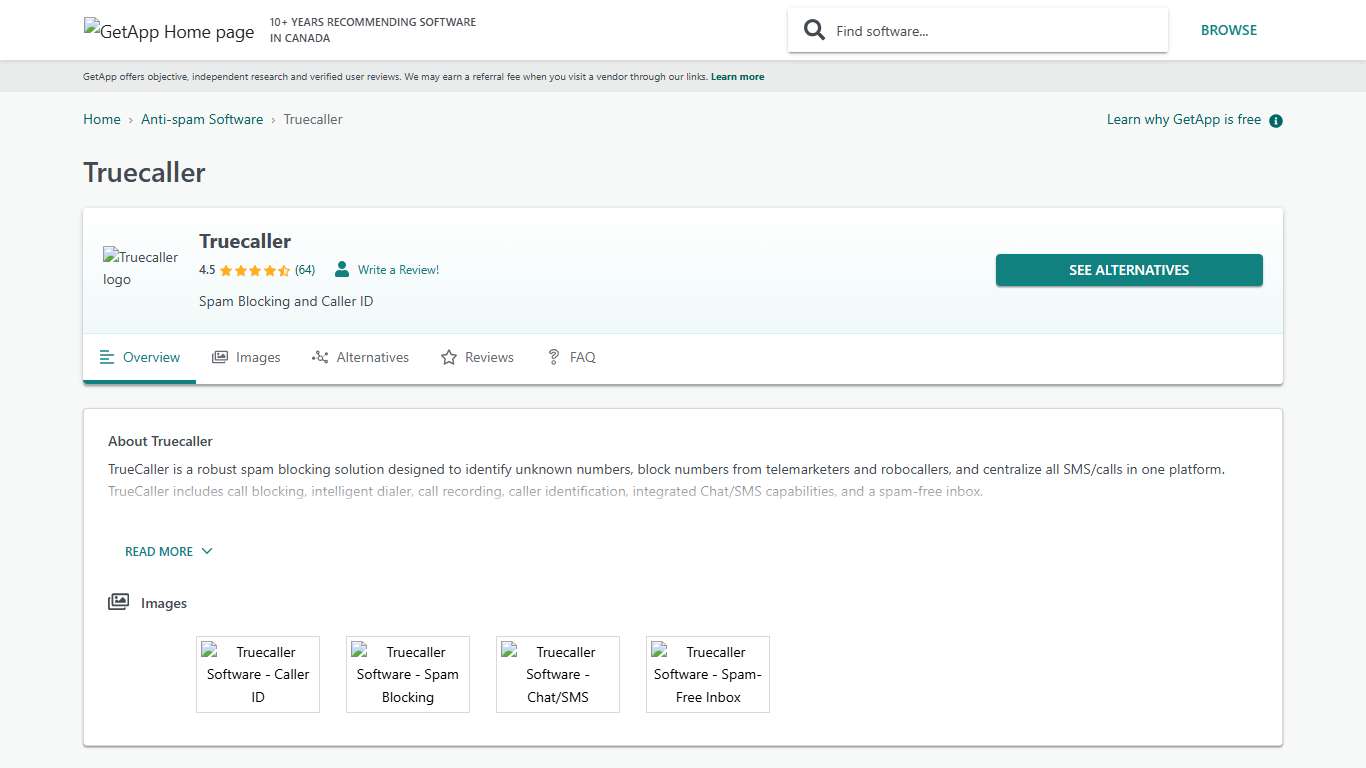Viewport: 1366px width, 768px height.
Task: Open the Caller ID screenshot thumbnail
Action: [258, 674]
